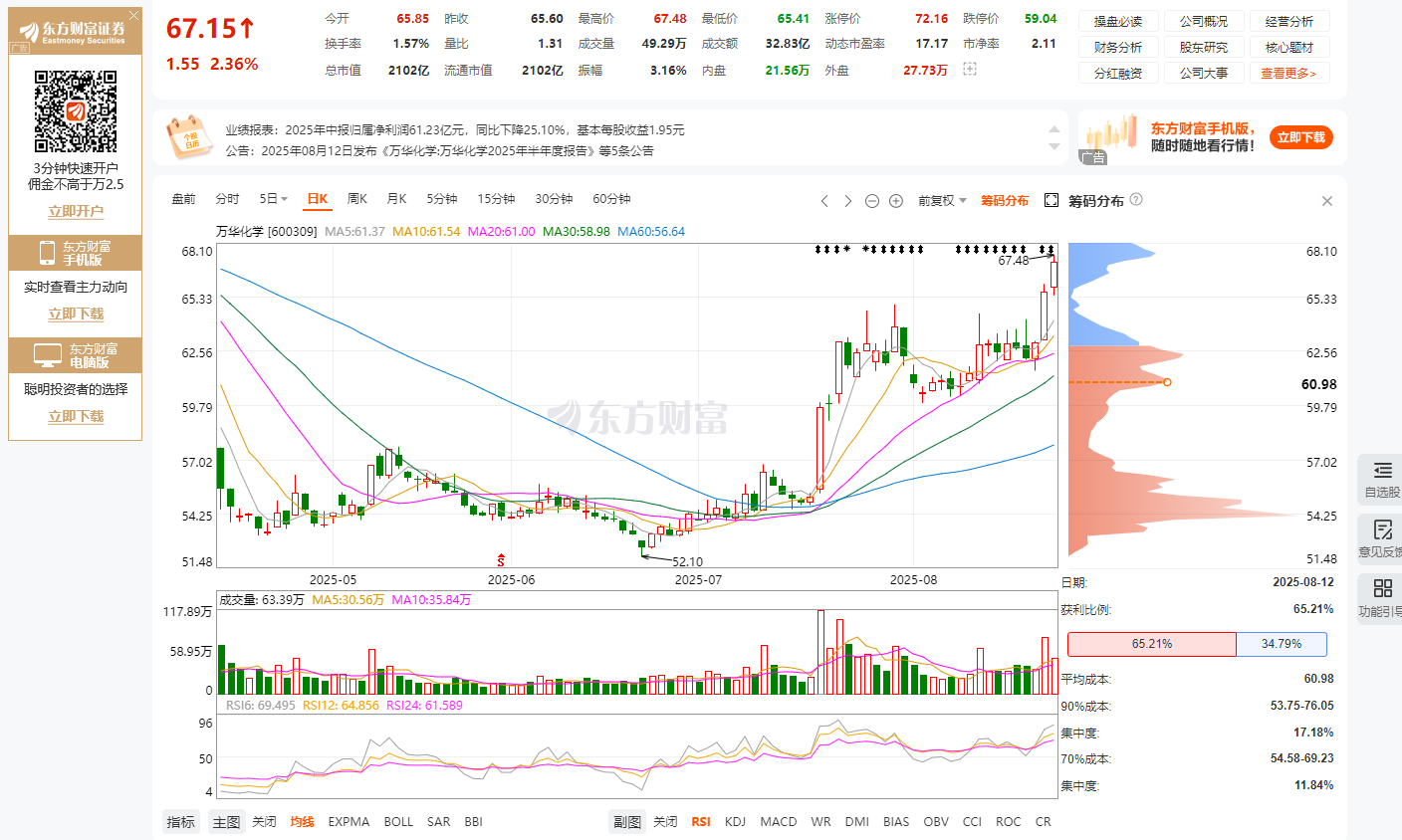Click orange 立即下载 ad button

tap(1301, 137)
